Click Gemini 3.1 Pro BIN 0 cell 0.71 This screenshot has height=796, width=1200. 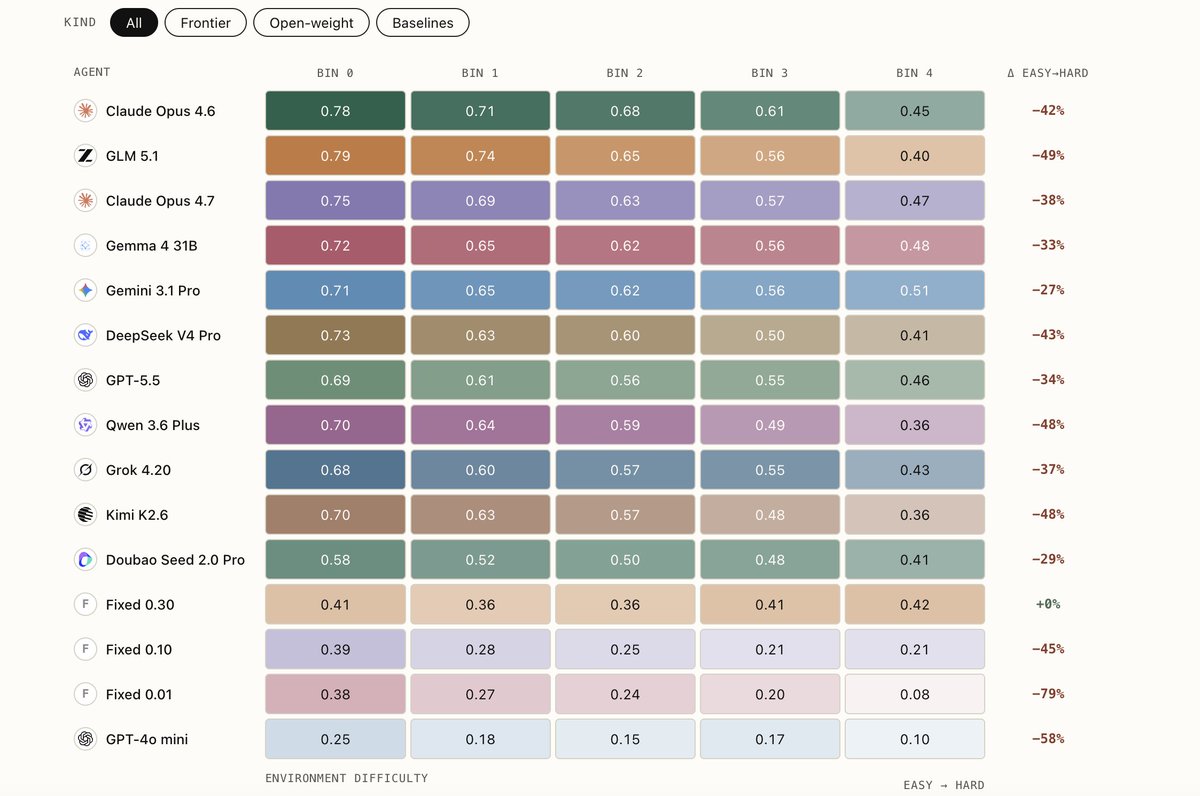335,291
